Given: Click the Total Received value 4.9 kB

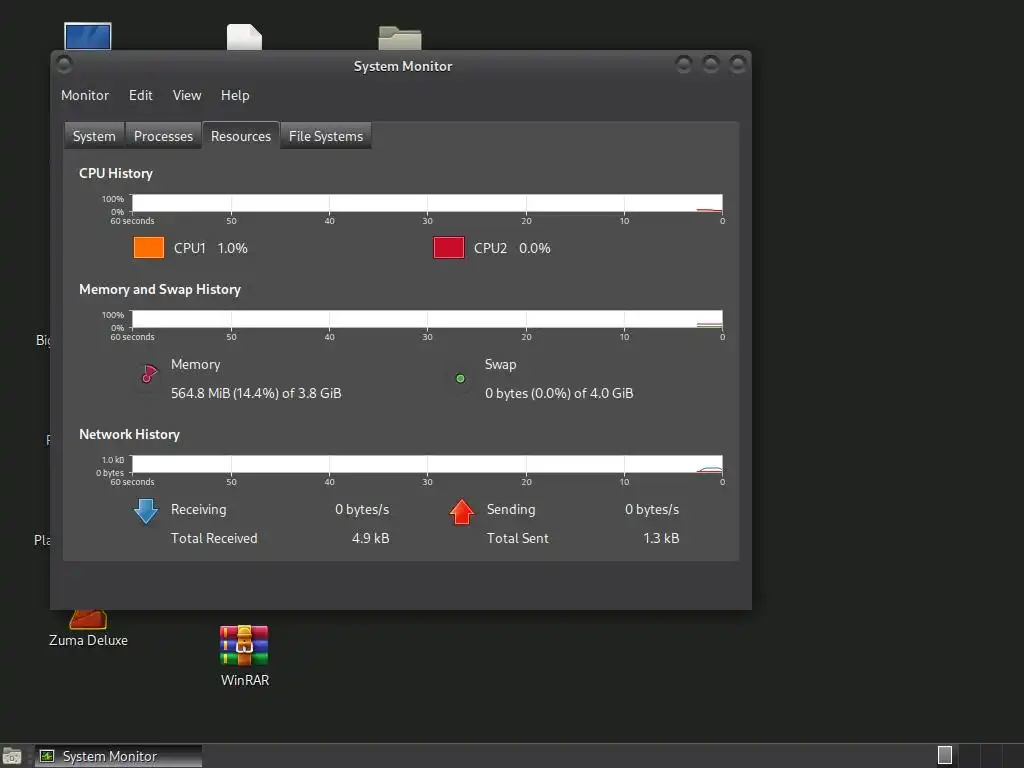Looking at the screenshot, I should coord(370,538).
